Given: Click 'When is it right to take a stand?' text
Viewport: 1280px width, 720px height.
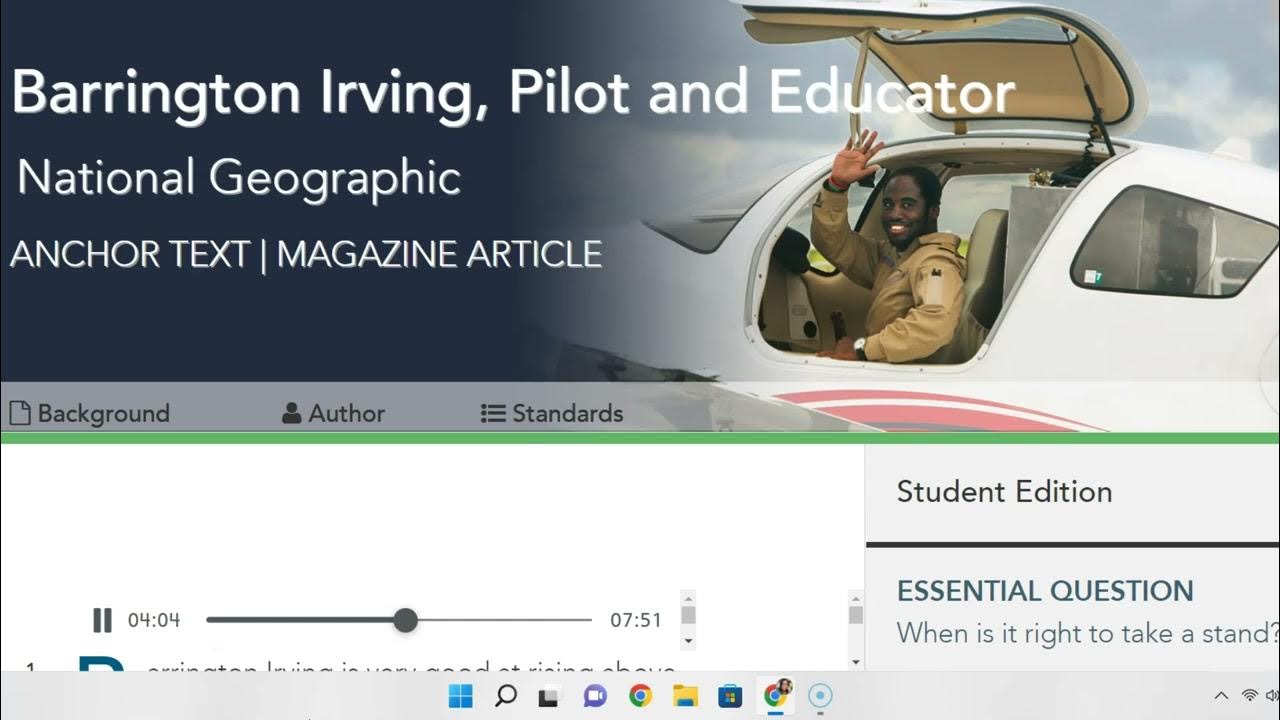Looking at the screenshot, I should 1088,633.
